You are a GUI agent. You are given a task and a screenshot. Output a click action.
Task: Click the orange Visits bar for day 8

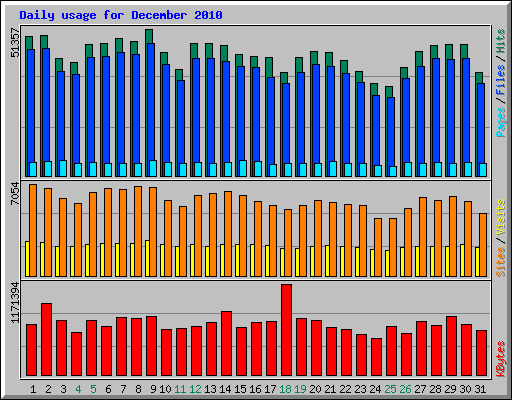[138, 231]
